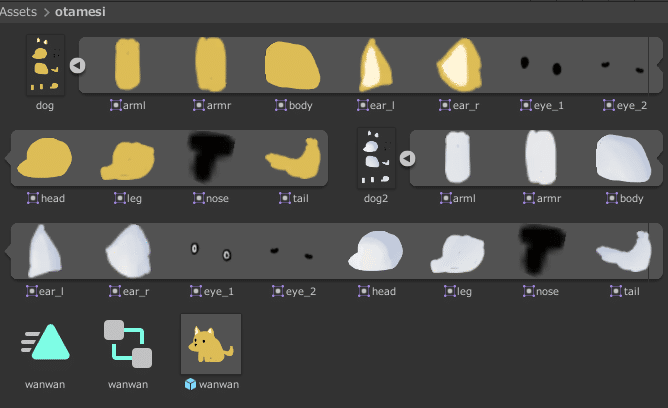Select white arml sprite of dog2
Image resolution: width=668 pixels, height=408 pixels.
[458, 157]
